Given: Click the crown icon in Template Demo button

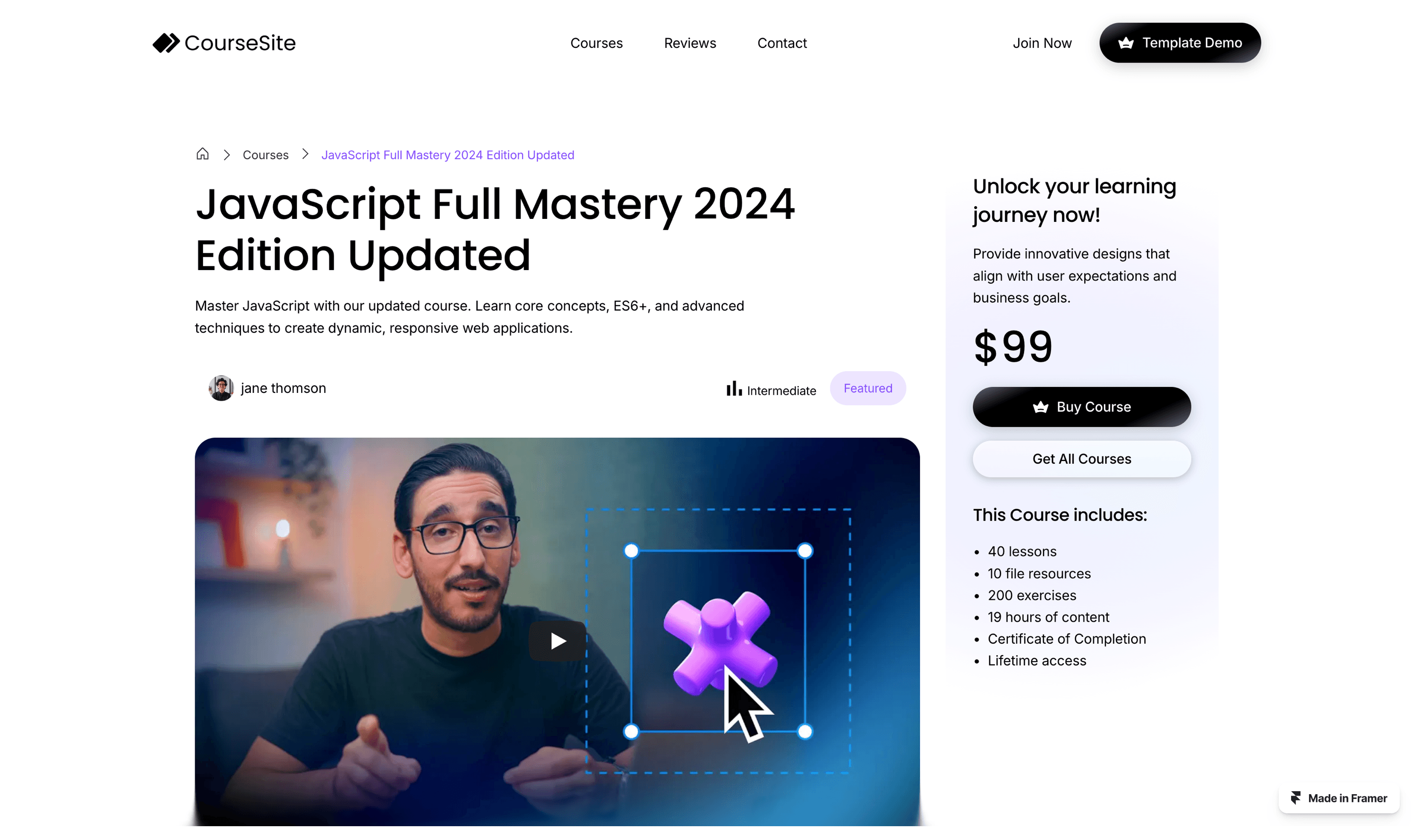Looking at the screenshot, I should 1125,43.
